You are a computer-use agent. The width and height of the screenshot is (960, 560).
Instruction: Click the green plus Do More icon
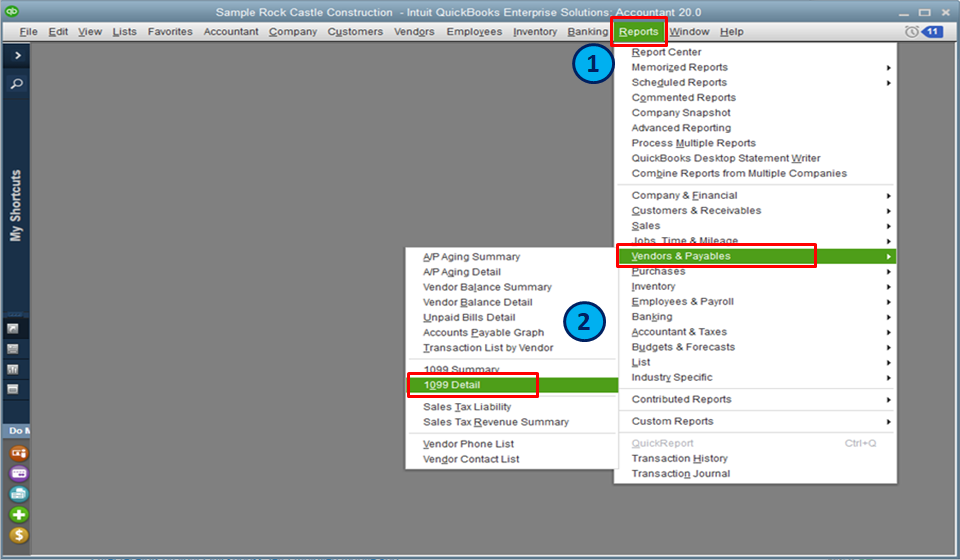[19, 515]
